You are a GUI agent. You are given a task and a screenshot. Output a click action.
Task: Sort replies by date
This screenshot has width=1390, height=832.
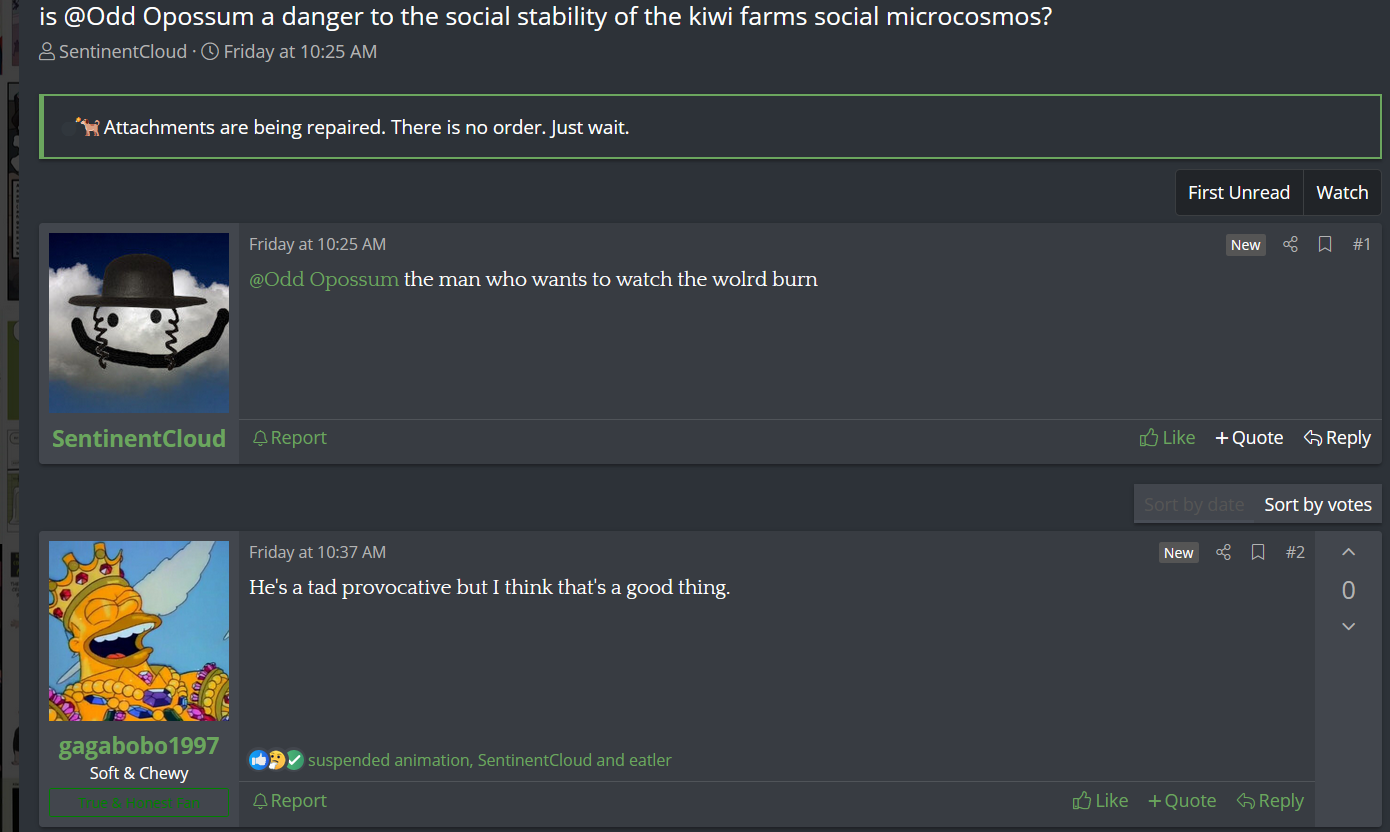(x=1194, y=505)
